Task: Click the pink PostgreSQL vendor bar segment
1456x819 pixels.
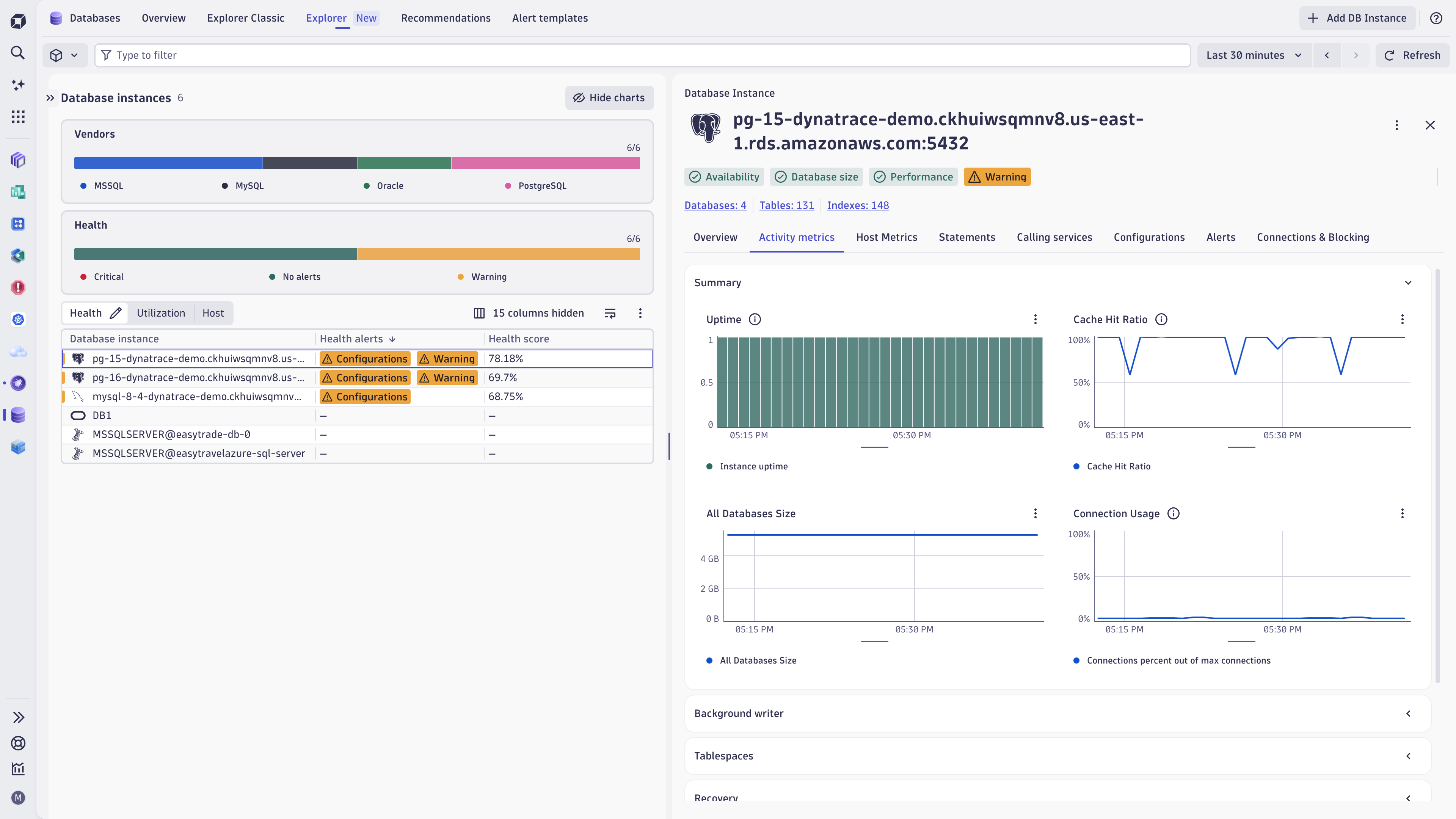Action: click(x=546, y=163)
